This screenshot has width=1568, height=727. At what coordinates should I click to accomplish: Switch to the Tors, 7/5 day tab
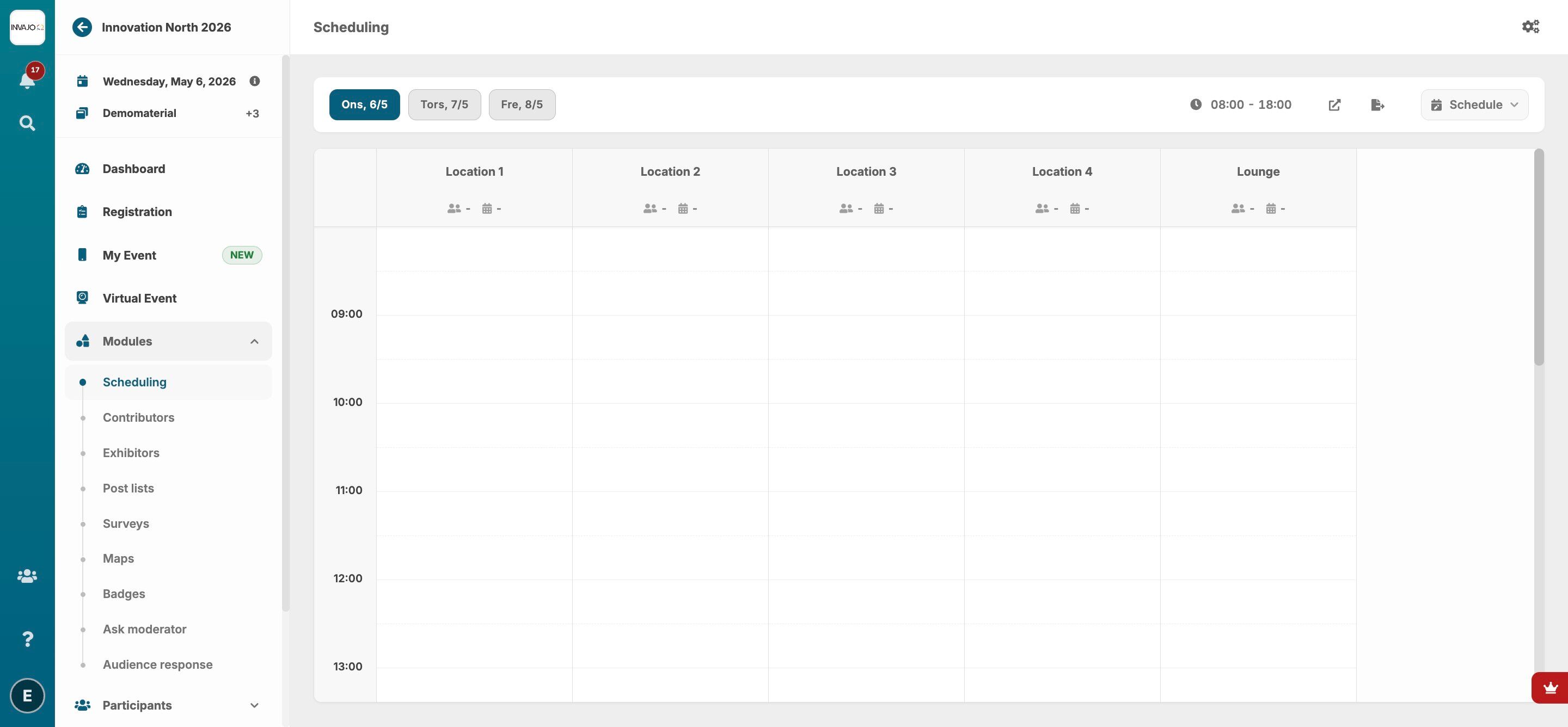[444, 104]
